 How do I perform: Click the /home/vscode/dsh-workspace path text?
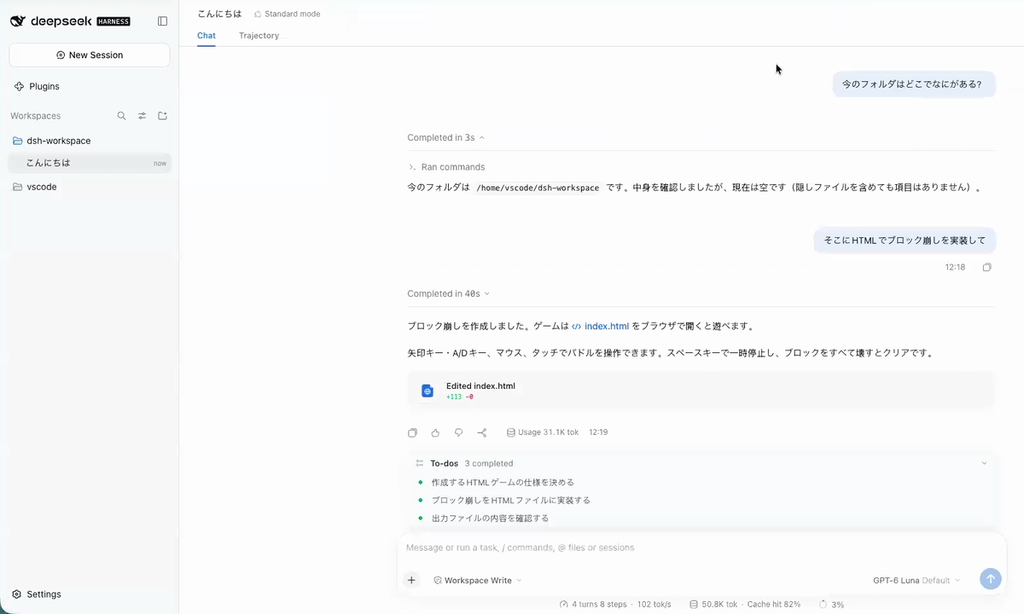coord(537,188)
